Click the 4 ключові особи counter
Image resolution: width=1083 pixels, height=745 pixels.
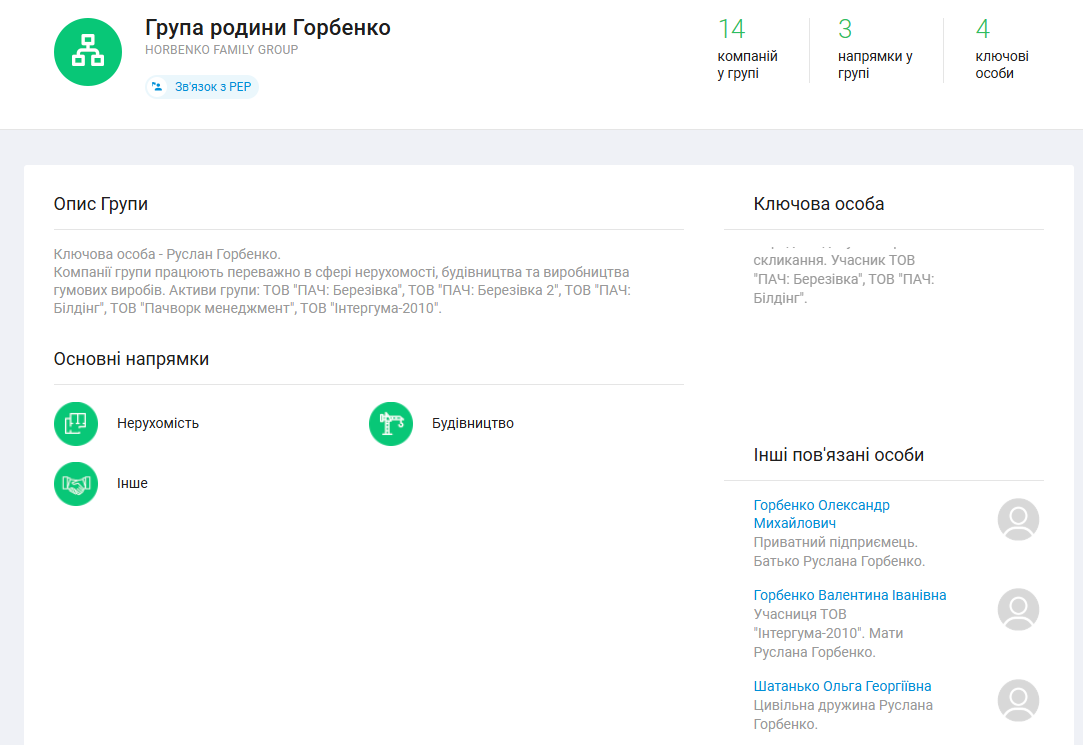(x=1001, y=49)
